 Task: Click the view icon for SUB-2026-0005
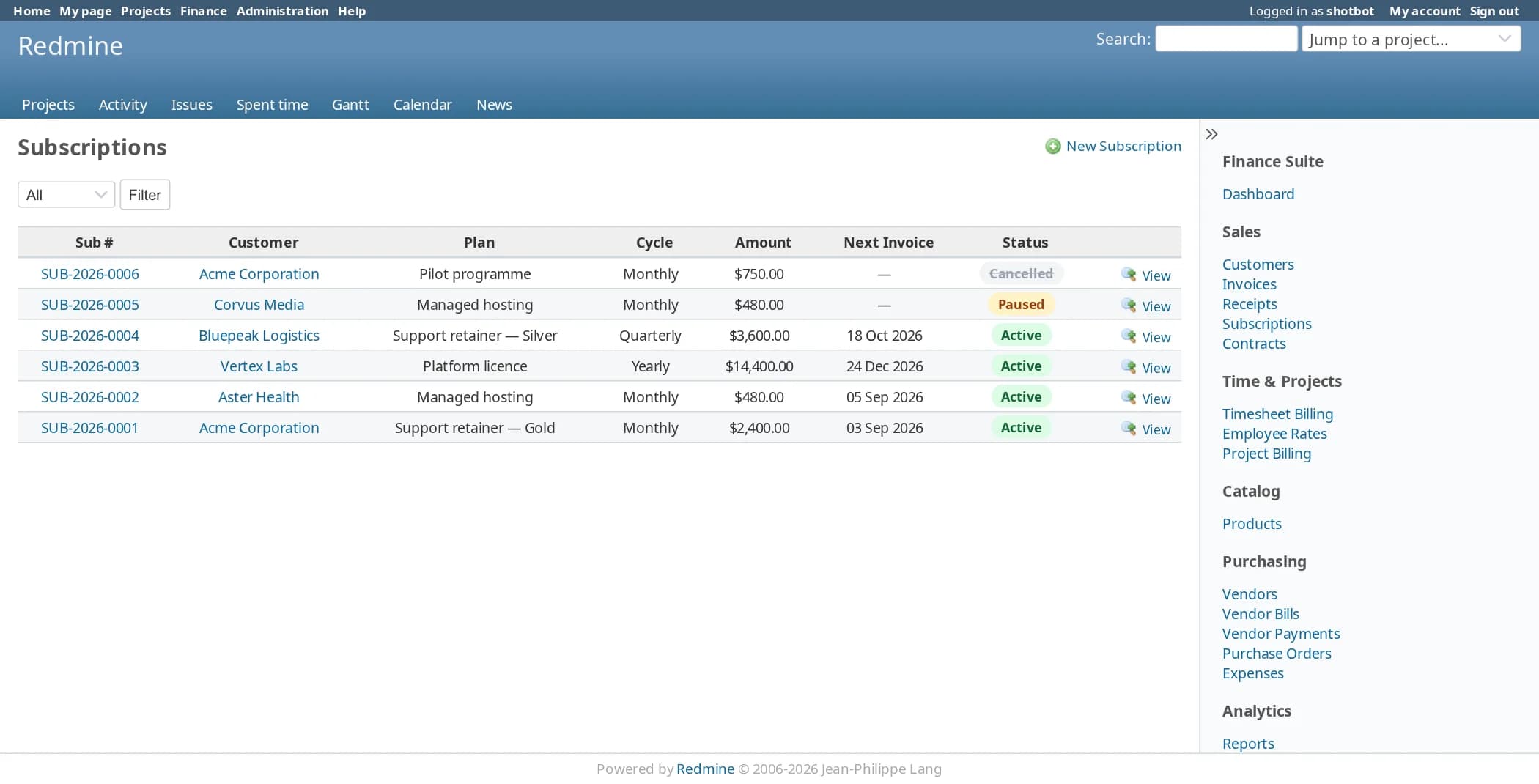pyautogui.click(x=1129, y=306)
